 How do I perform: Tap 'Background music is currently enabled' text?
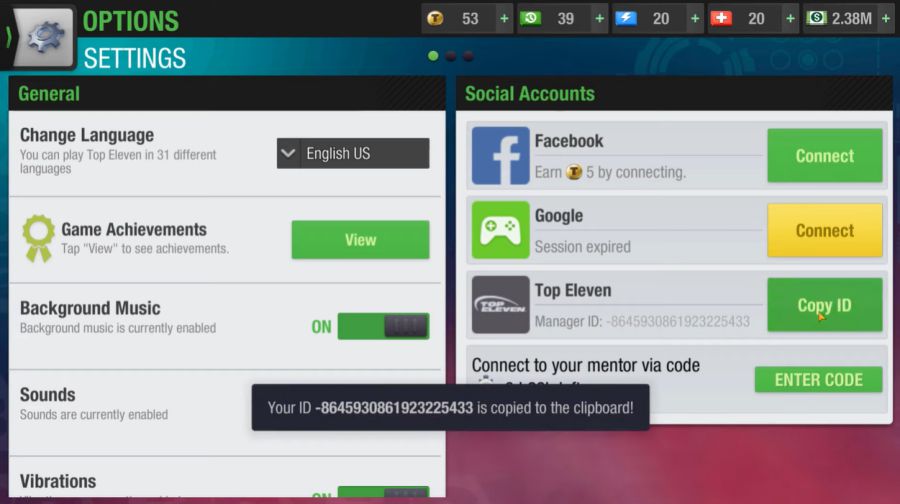(x=118, y=328)
